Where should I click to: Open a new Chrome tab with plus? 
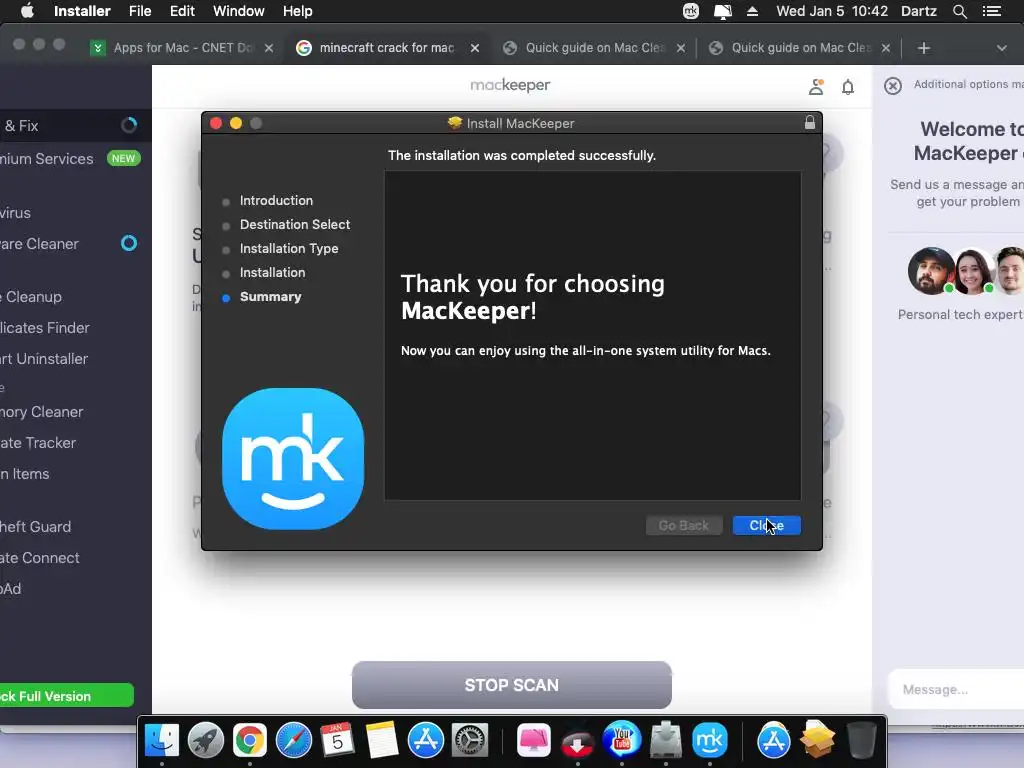tap(923, 48)
